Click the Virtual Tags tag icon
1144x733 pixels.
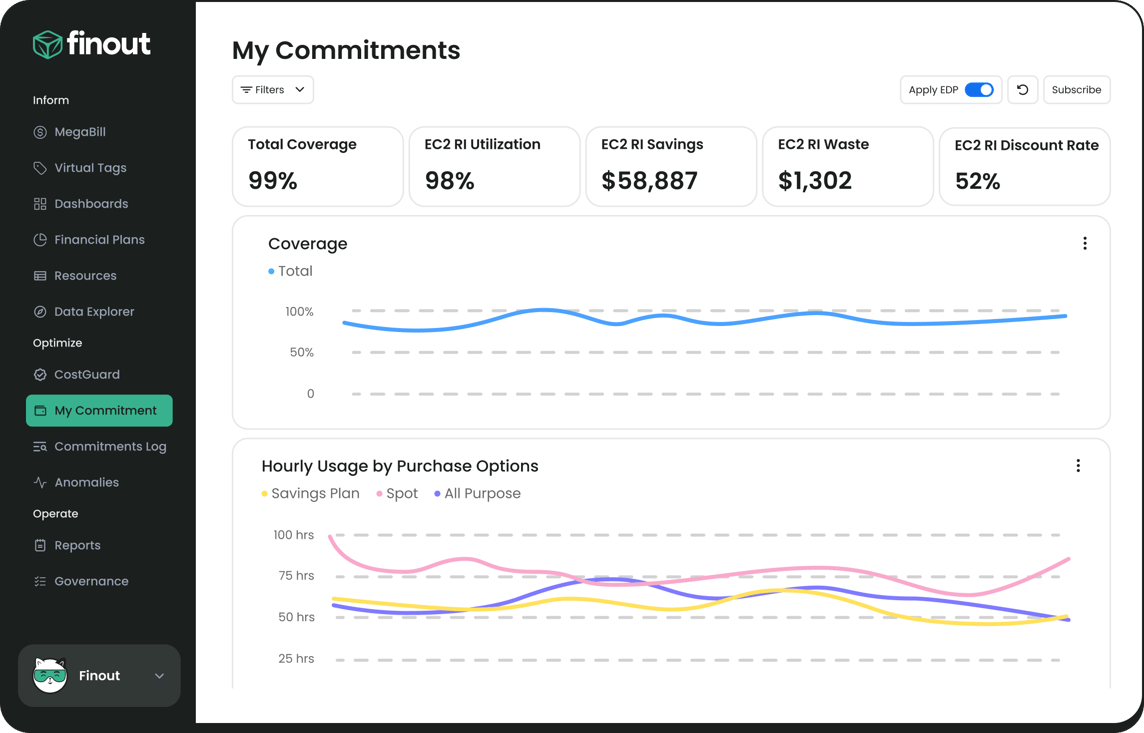point(40,168)
